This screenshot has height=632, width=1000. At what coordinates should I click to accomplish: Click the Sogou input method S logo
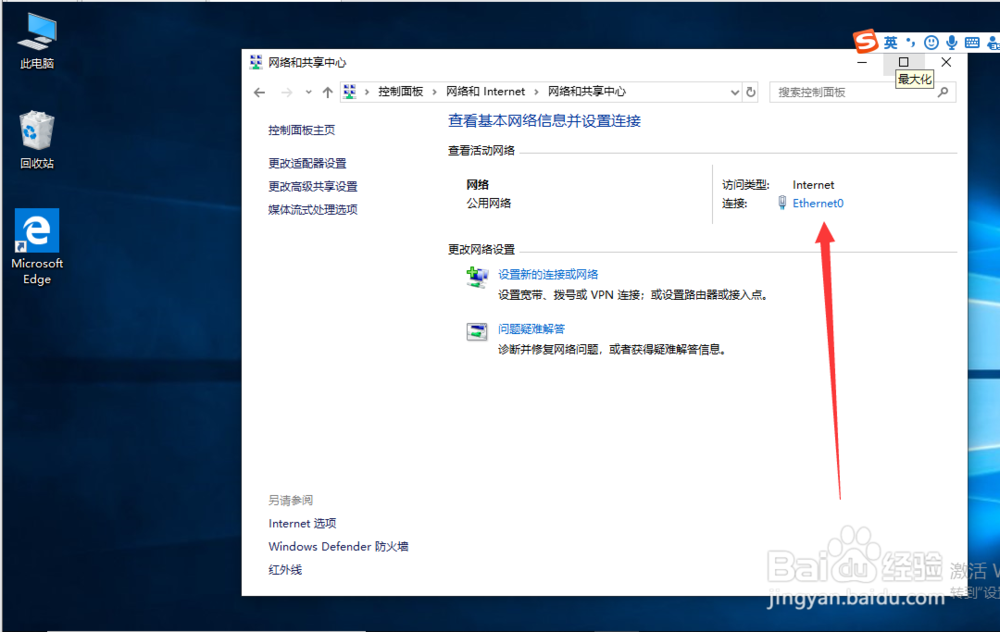click(865, 41)
